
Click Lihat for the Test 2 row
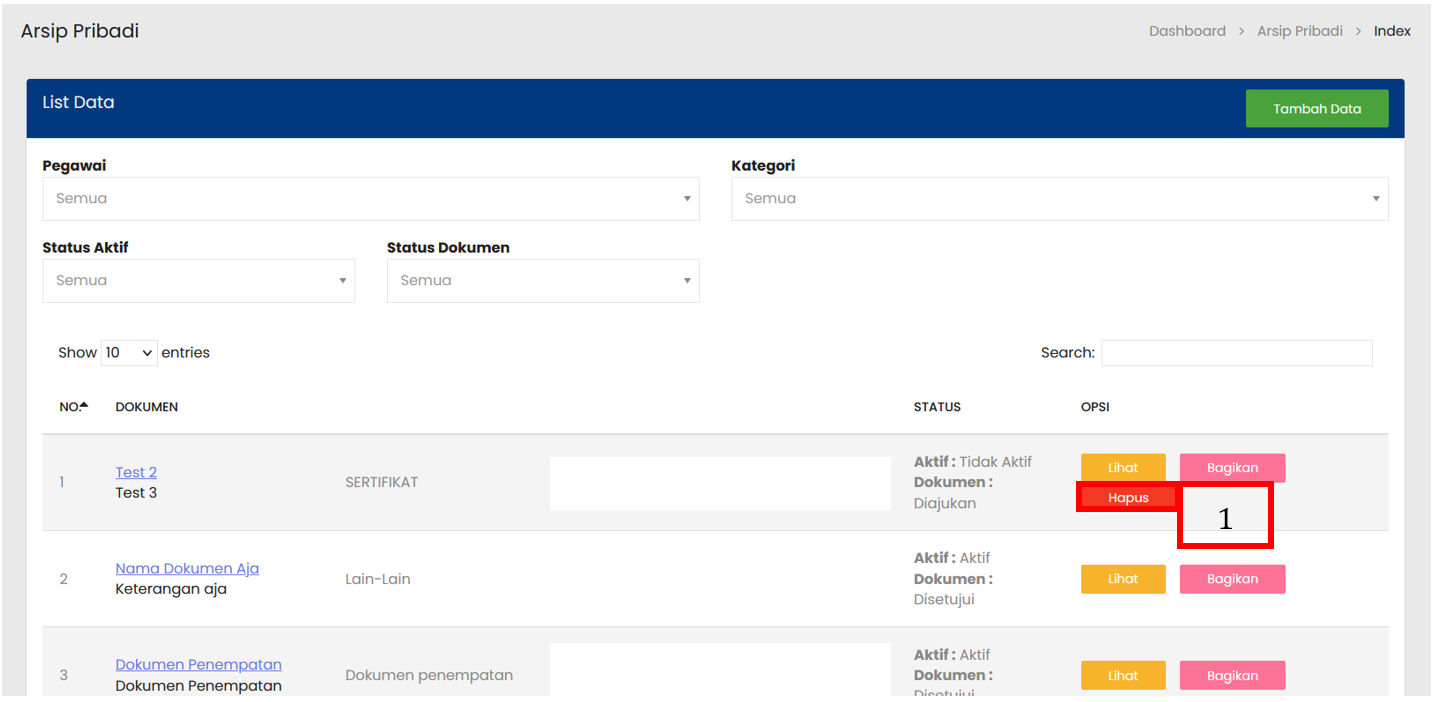[x=1123, y=468]
